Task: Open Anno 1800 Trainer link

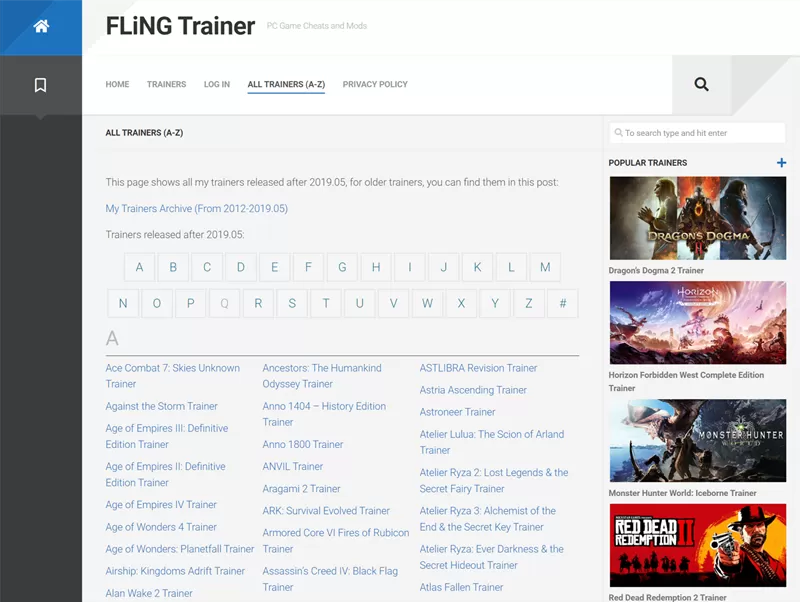Action: [x=303, y=444]
